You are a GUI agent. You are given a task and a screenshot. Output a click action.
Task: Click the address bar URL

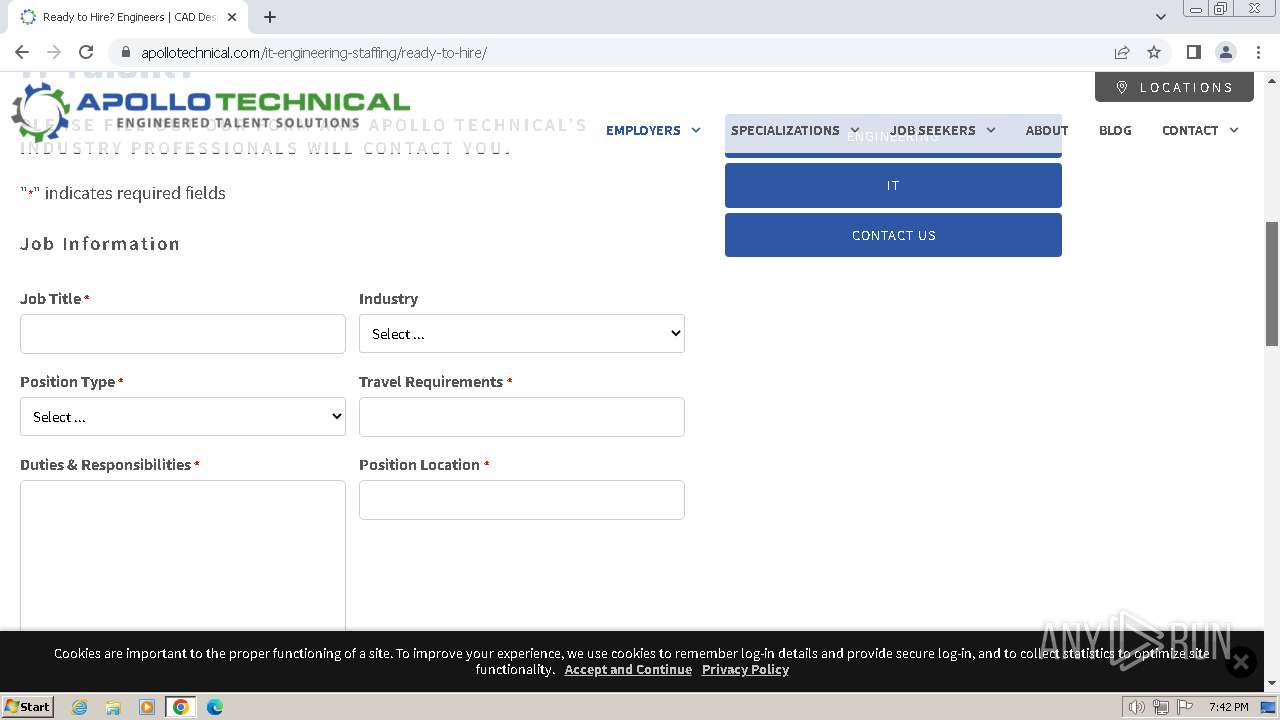(314, 52)
